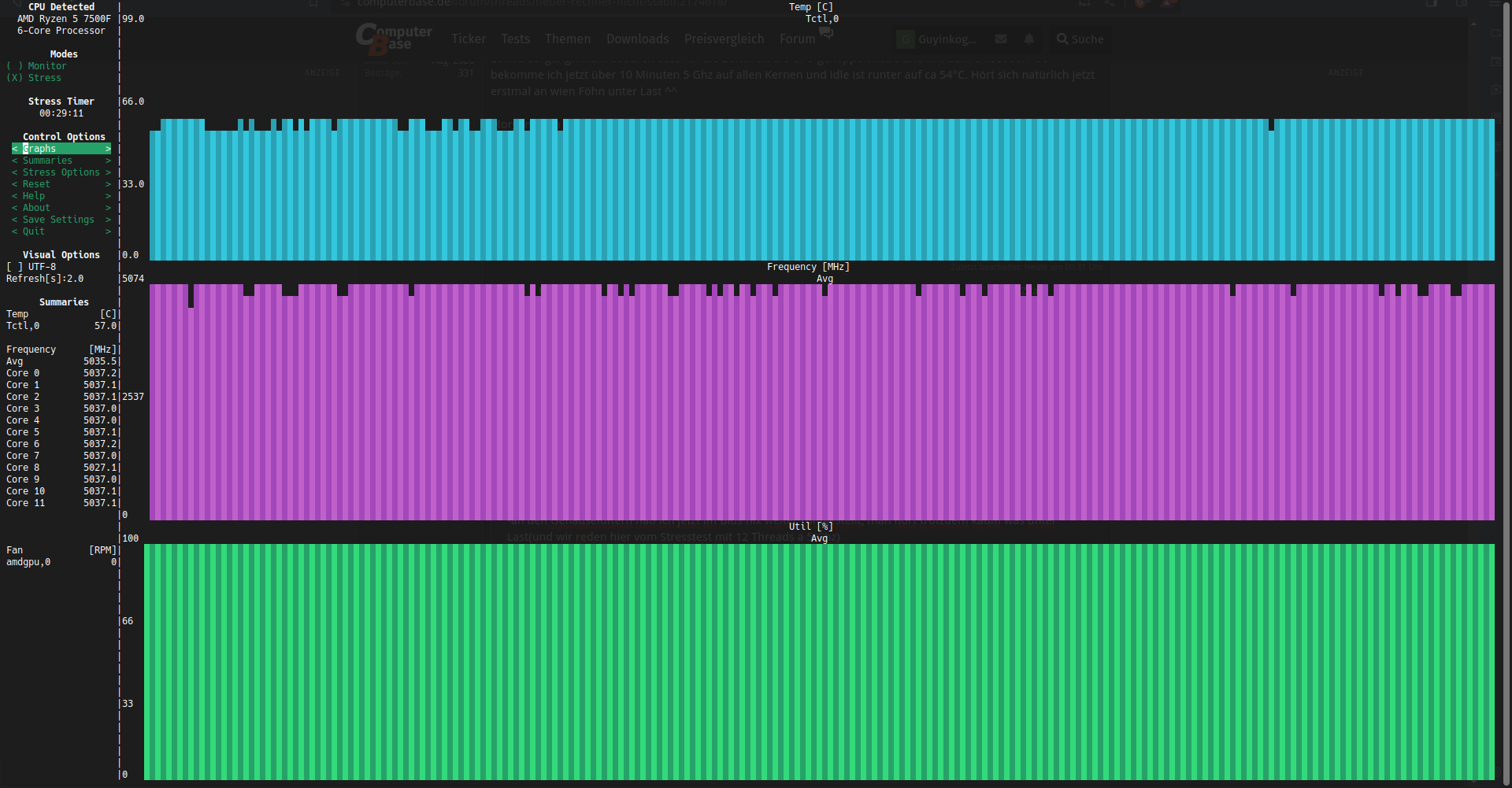Open Tests in the ComputerBase browser window

pos(516,39)
